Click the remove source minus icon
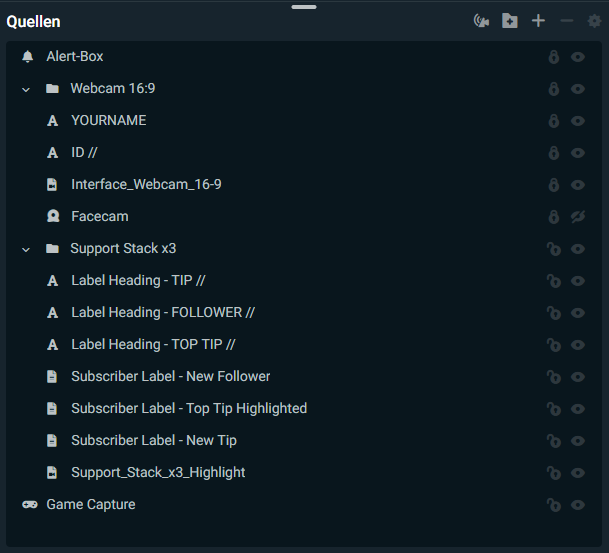 coord(566,21)
